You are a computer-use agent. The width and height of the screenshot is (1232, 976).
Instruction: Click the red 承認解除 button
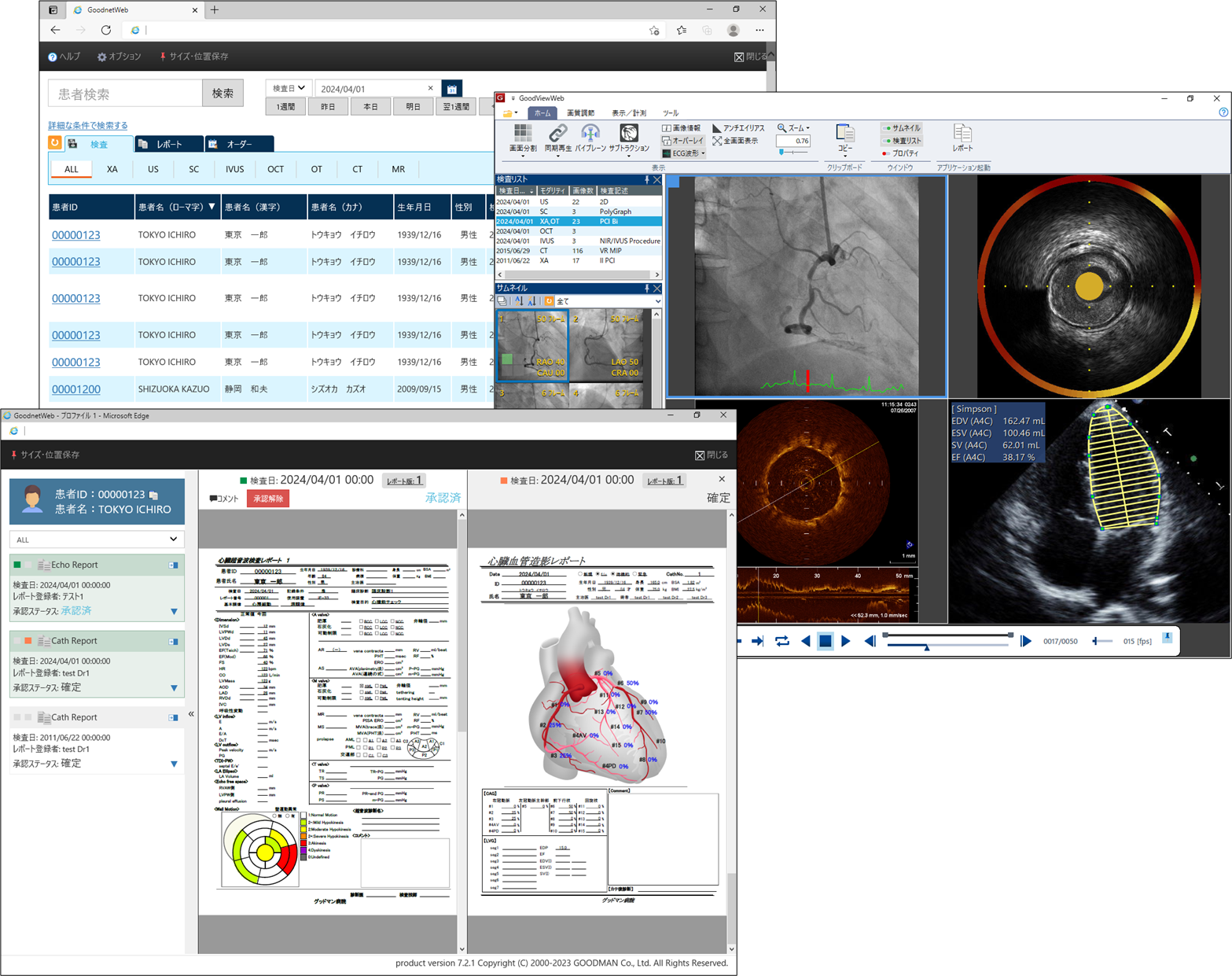(x=268, y=499)
